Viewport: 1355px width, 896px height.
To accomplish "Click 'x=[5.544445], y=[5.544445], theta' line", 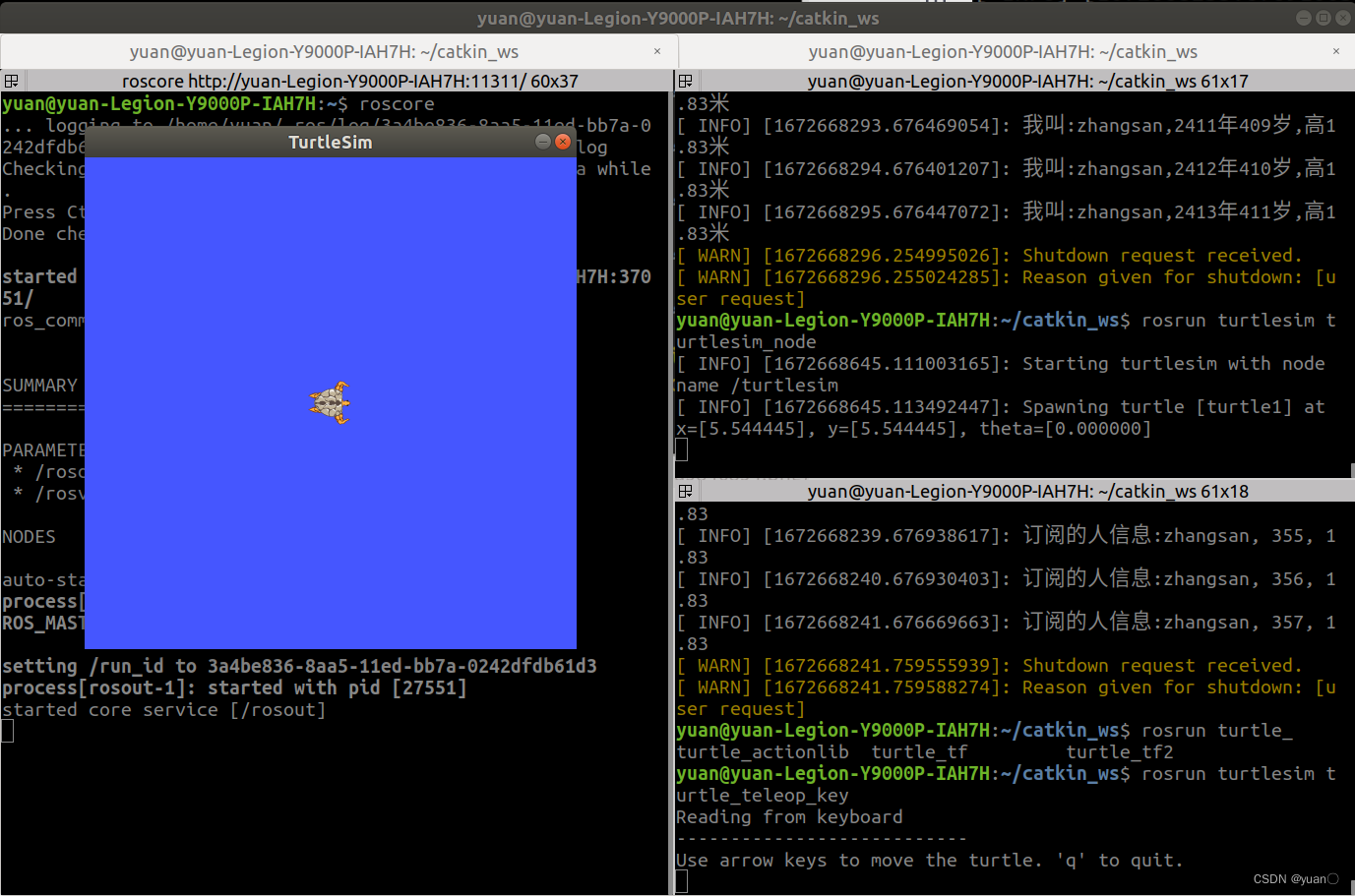I will [913, 428].
